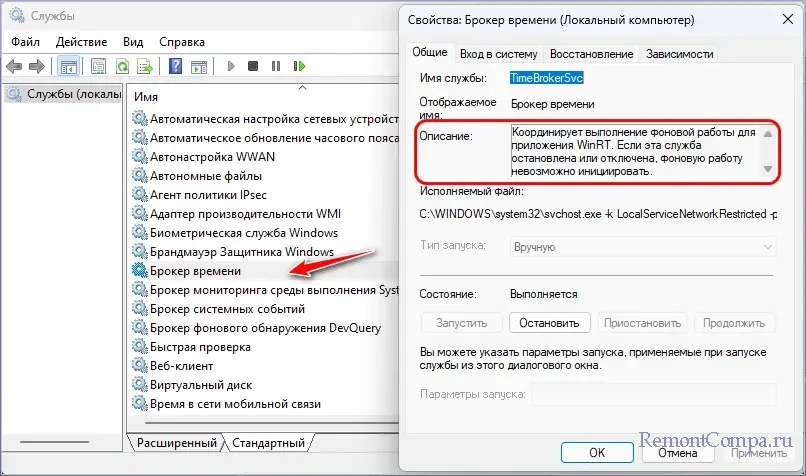Viewport: 806px width, 476px height.
Task: Click the Back arrow in the toolbar
Action: coord(14,66)
